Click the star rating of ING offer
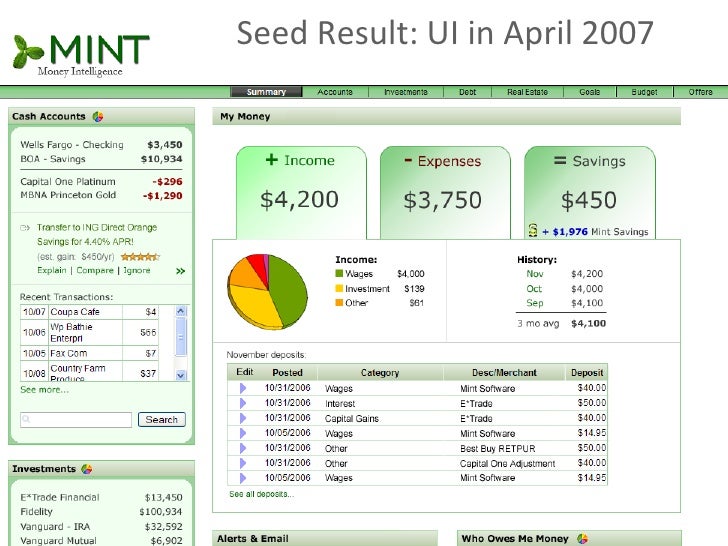The height and width of the screenshot is (546, 728). tap(140, 257)
